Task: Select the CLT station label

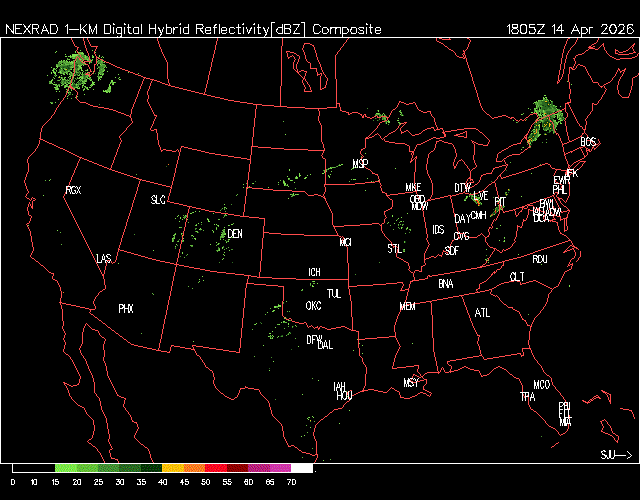Action: (517, 277)
